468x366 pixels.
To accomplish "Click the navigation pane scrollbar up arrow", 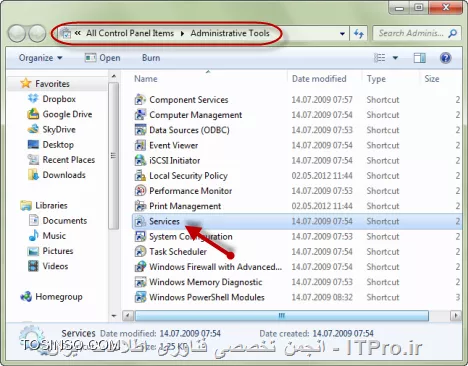I will point(114,76).
